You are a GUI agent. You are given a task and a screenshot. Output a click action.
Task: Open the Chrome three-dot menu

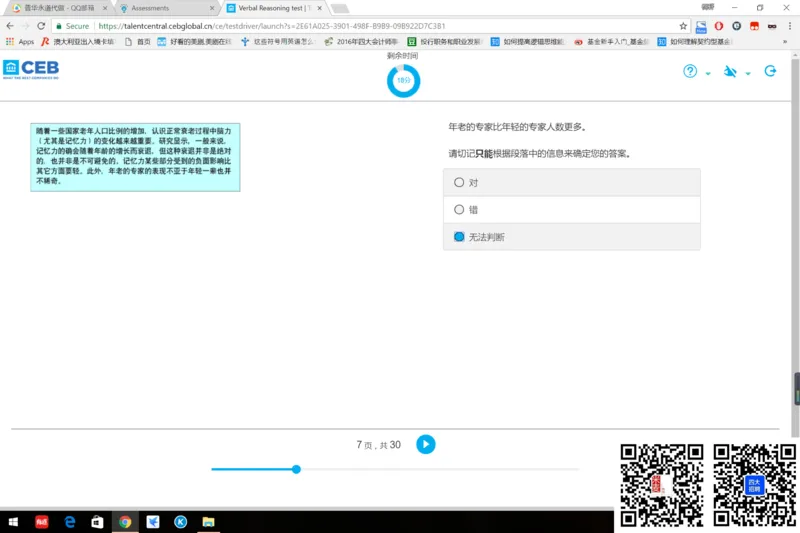pos(790,26)
